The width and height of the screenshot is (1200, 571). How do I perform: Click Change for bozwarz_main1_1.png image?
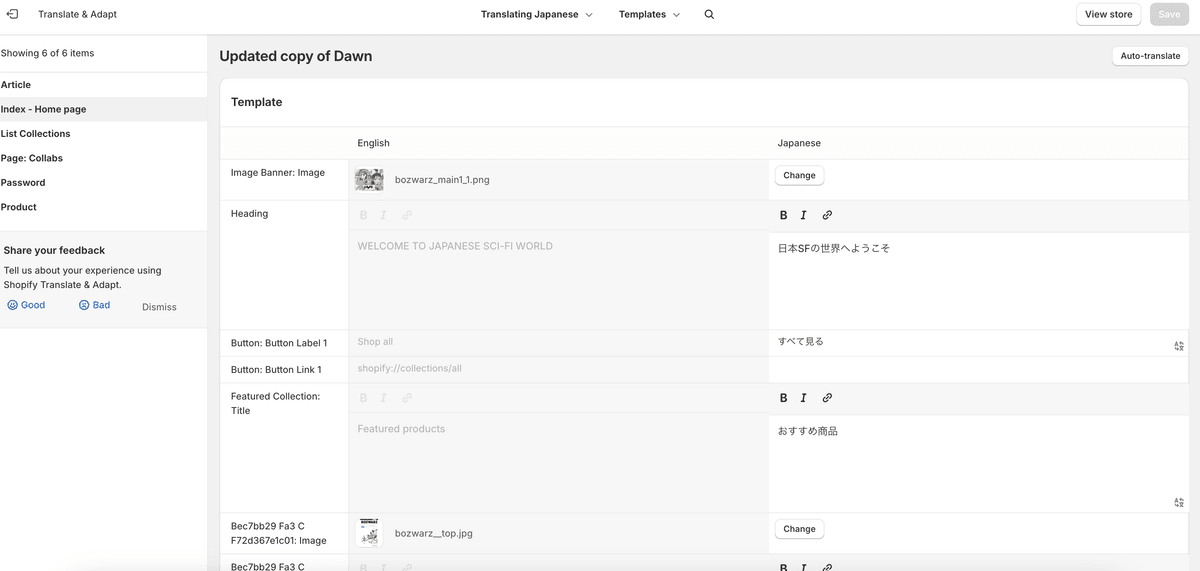(799, 175)
